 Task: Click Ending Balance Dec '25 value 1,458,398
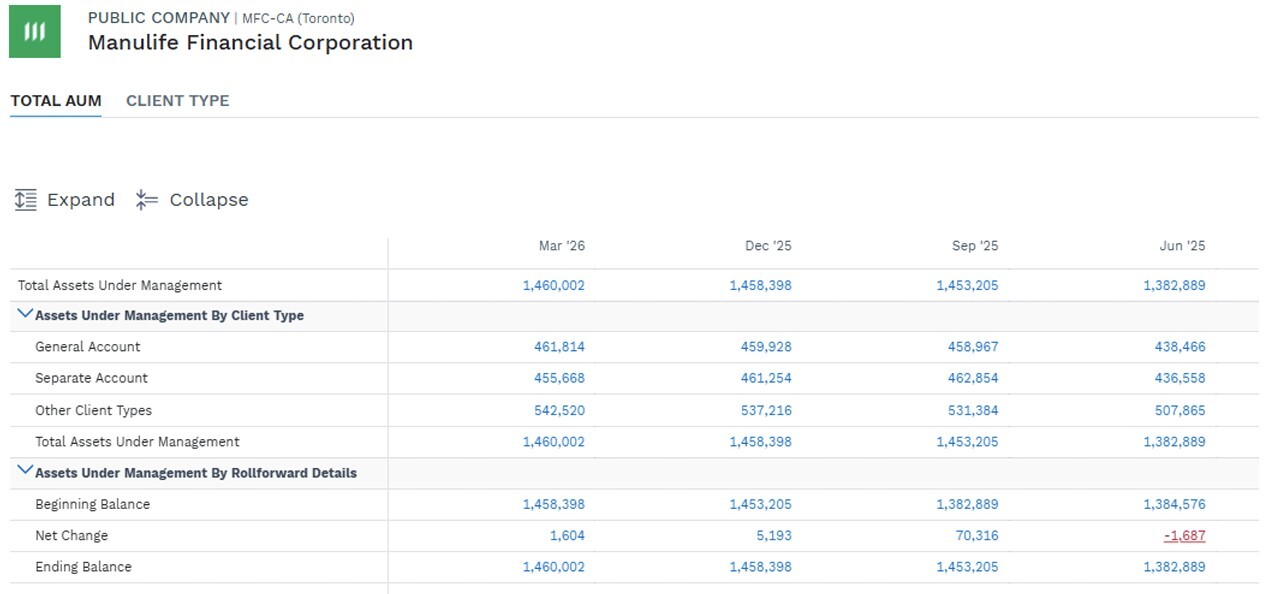tap(760, 567)
